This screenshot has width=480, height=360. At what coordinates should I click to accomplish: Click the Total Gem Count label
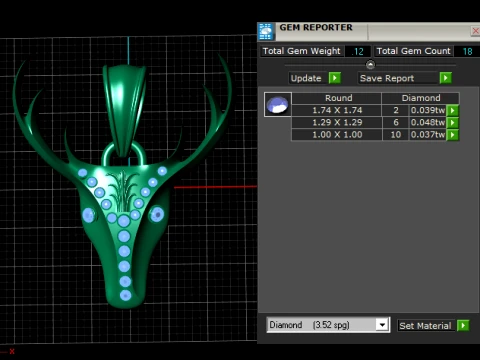pyautogui.click(x=413, y=51)
